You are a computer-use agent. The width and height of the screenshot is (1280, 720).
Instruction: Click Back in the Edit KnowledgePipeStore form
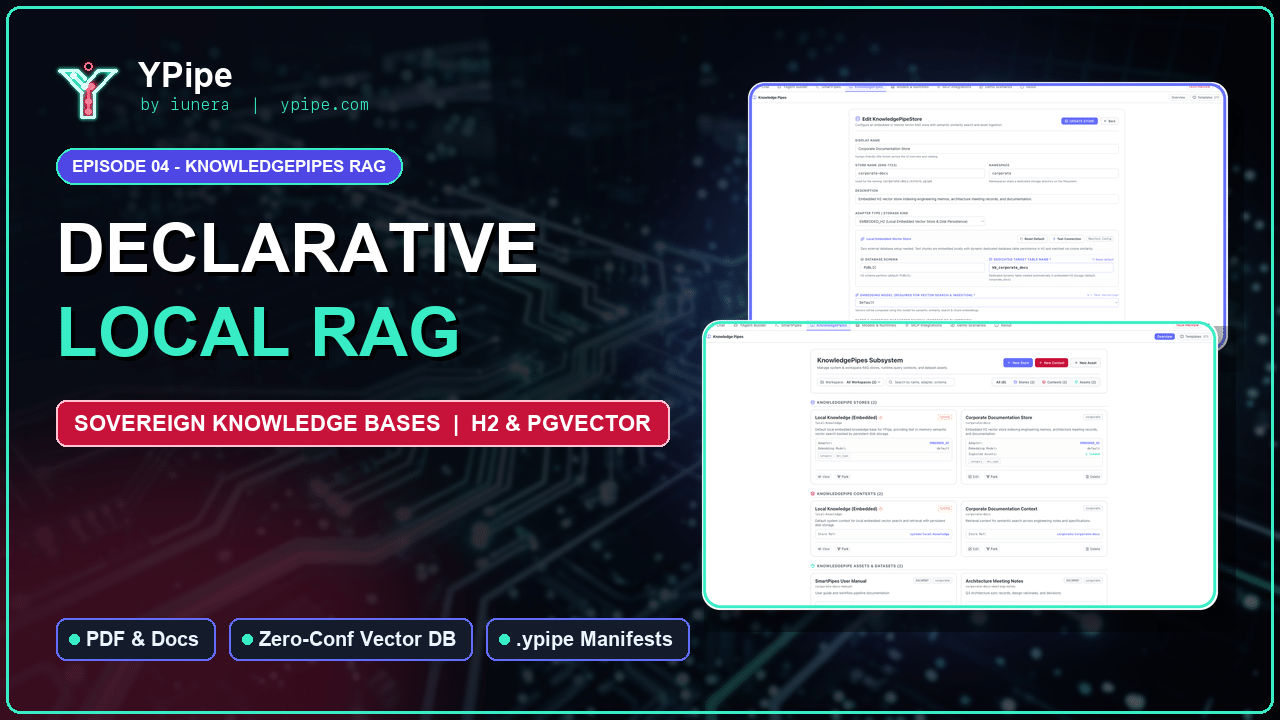(1109, 121)
